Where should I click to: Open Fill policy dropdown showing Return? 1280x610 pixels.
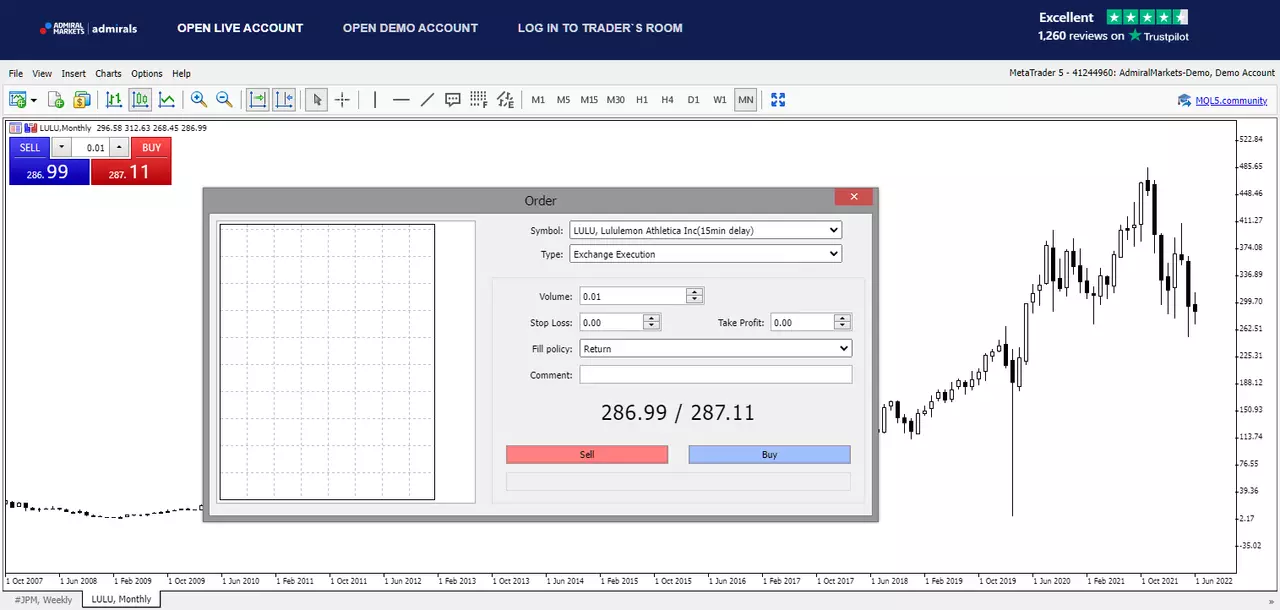pyautogui.click(x=715, y=349)
